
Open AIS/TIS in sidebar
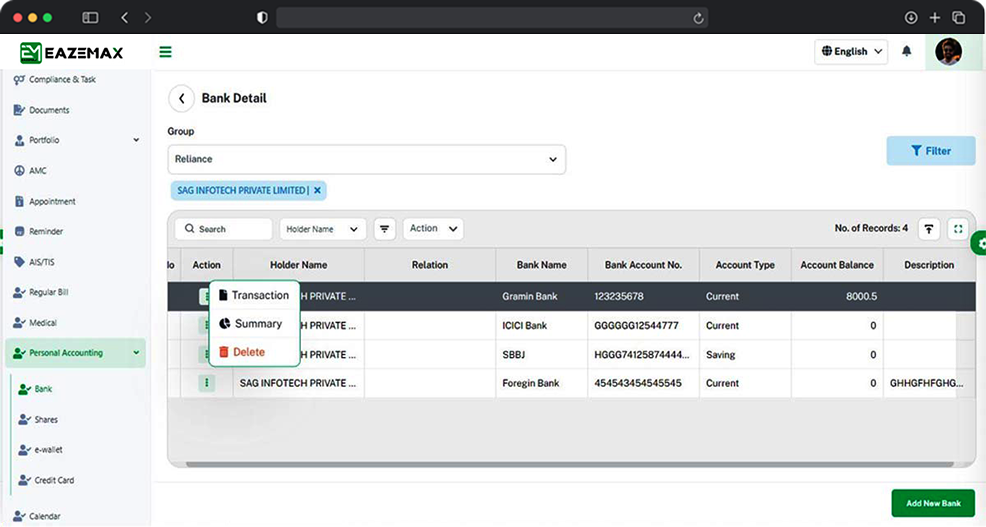pyautogui.click(x=34, y=262)
